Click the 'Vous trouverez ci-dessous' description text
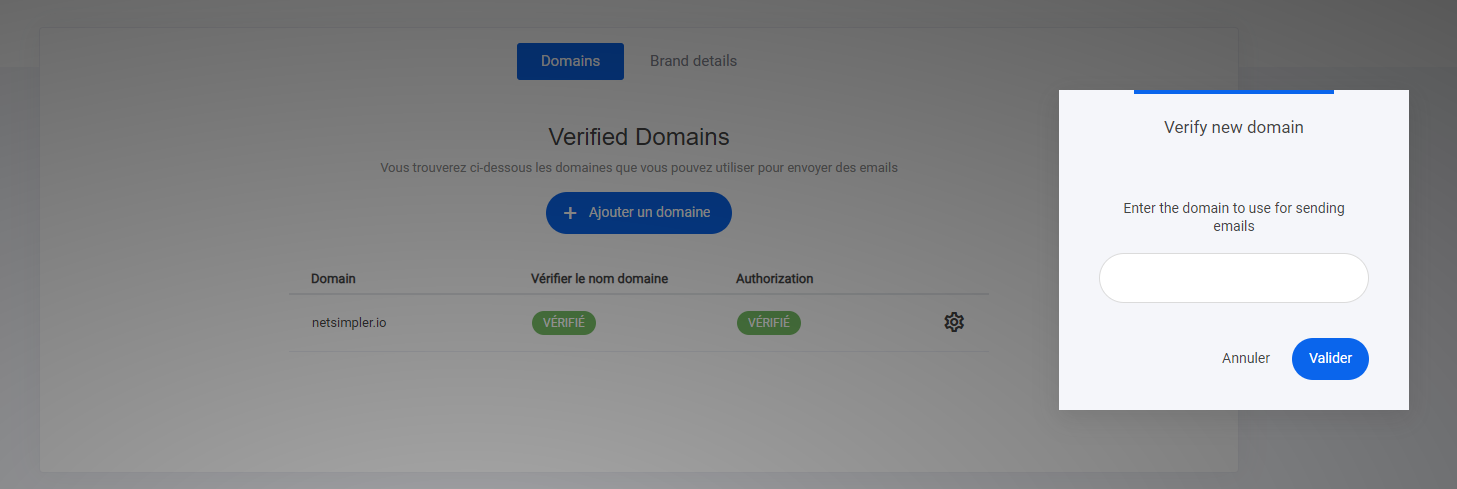Image resolution: width=1457 pixels, height=489 pixels. 638,168
